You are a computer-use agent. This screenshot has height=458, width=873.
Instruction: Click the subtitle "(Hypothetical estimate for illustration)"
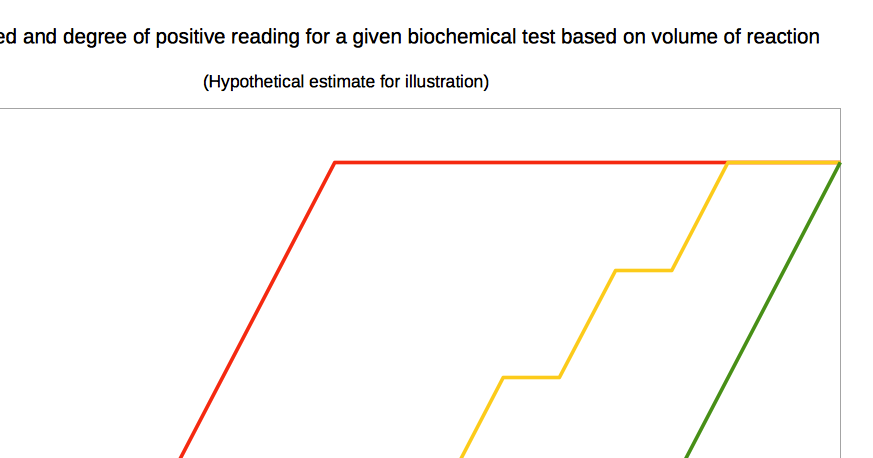346,82
